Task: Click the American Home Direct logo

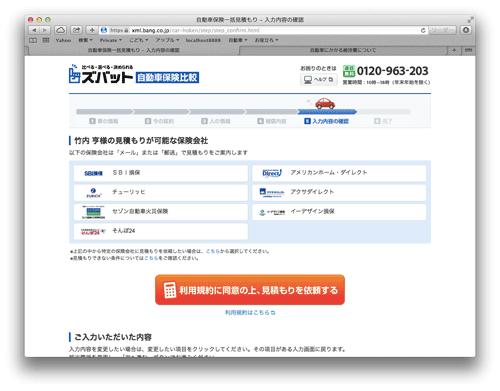Action: 272,173
